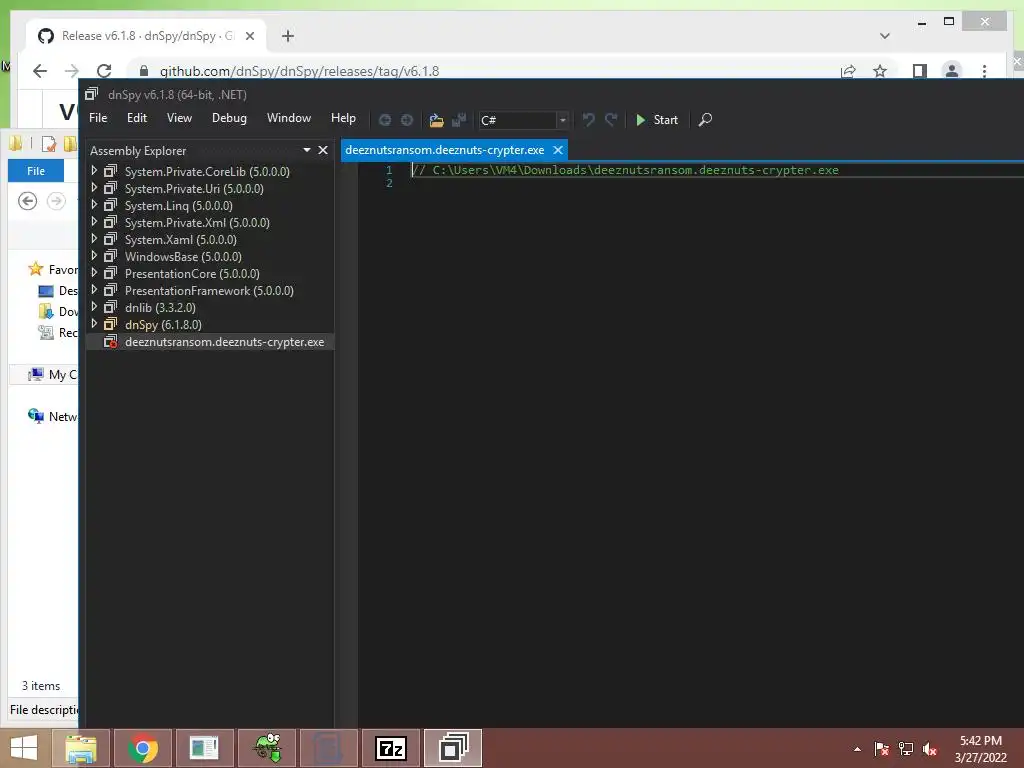Open the Debug menu in dnSpy
This screenshot has width=1024, height=768.
229,118
